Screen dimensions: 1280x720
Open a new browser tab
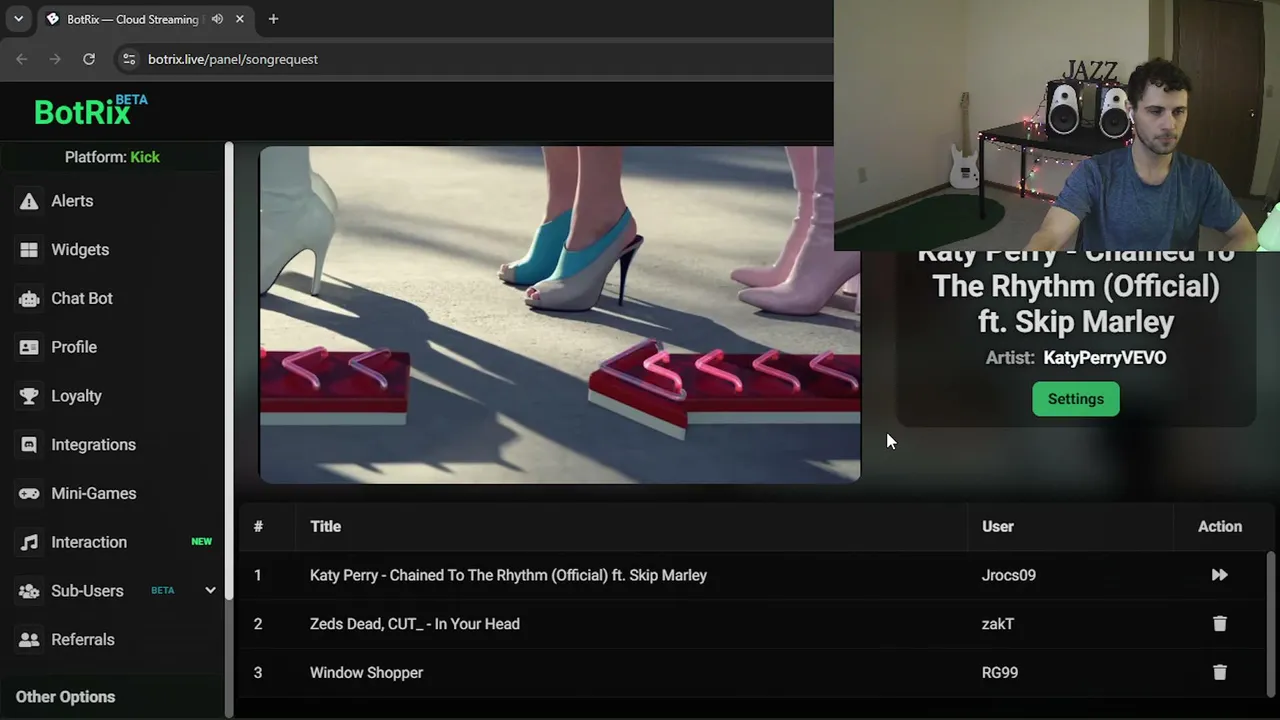click(x=273, y=19)
